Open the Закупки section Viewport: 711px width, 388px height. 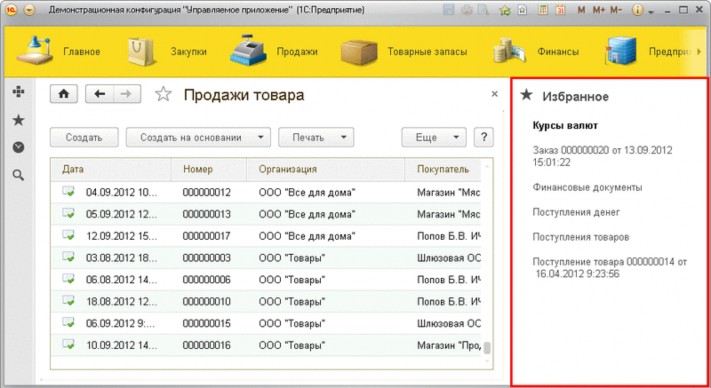[x=167, y=51]
